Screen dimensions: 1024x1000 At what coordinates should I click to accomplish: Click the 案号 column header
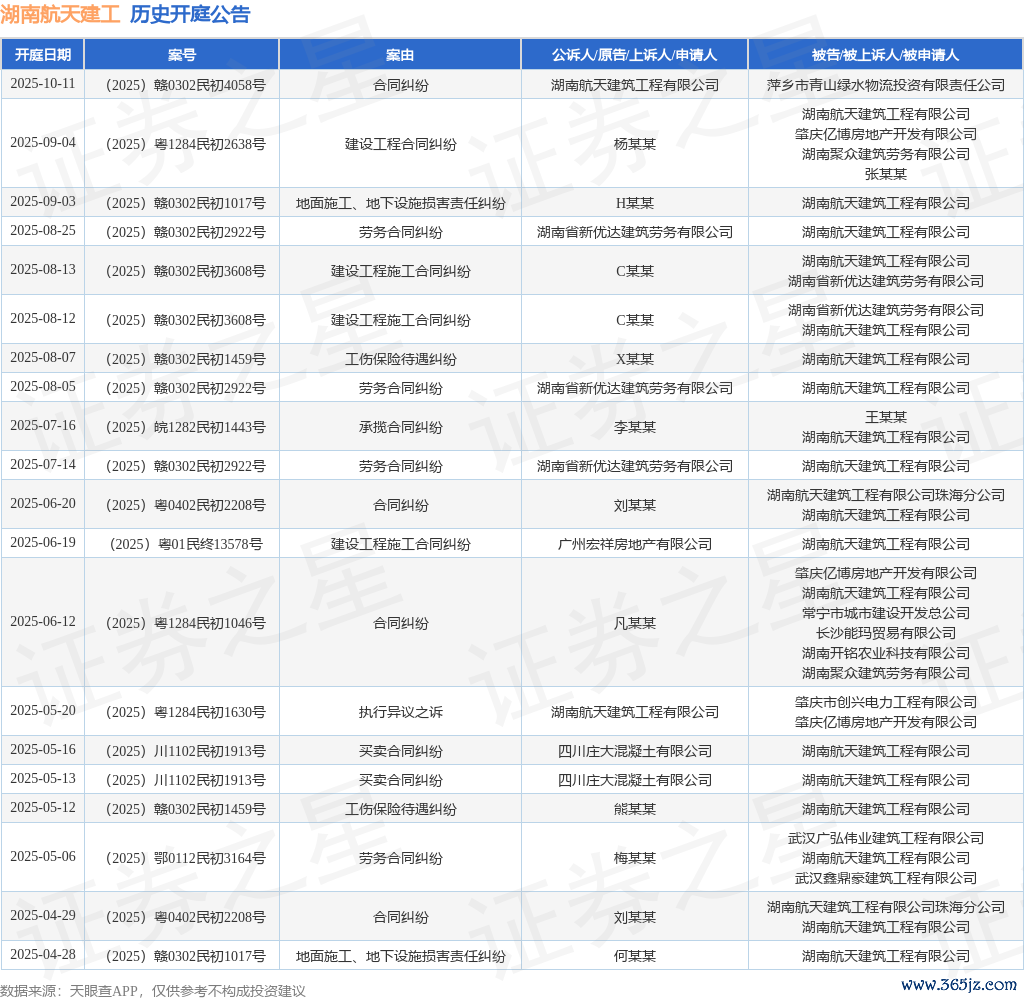tap(182, 55)
